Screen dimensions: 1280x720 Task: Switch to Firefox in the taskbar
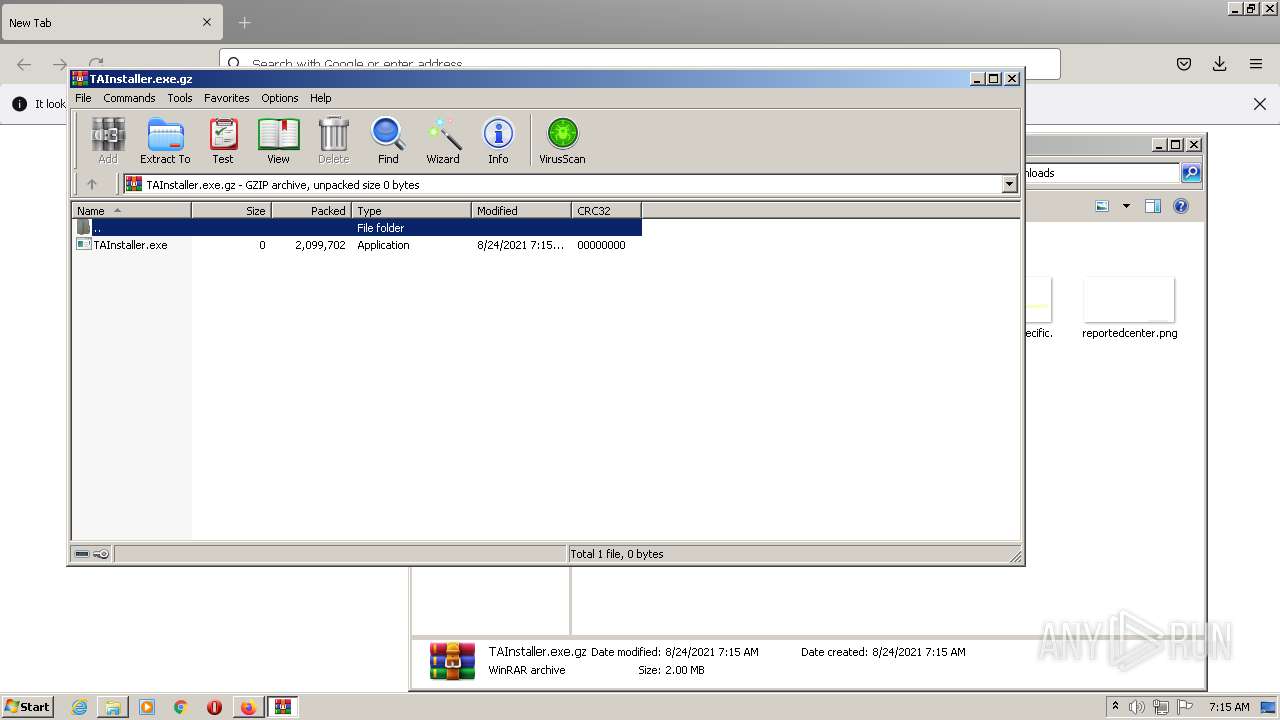[248, 707]
